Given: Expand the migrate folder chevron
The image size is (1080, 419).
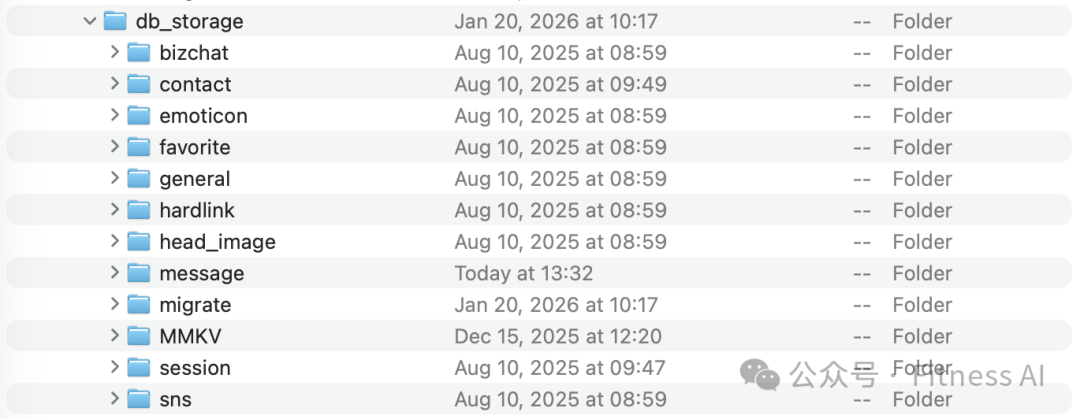Looking at the screenshot, I should pos(115,305).
